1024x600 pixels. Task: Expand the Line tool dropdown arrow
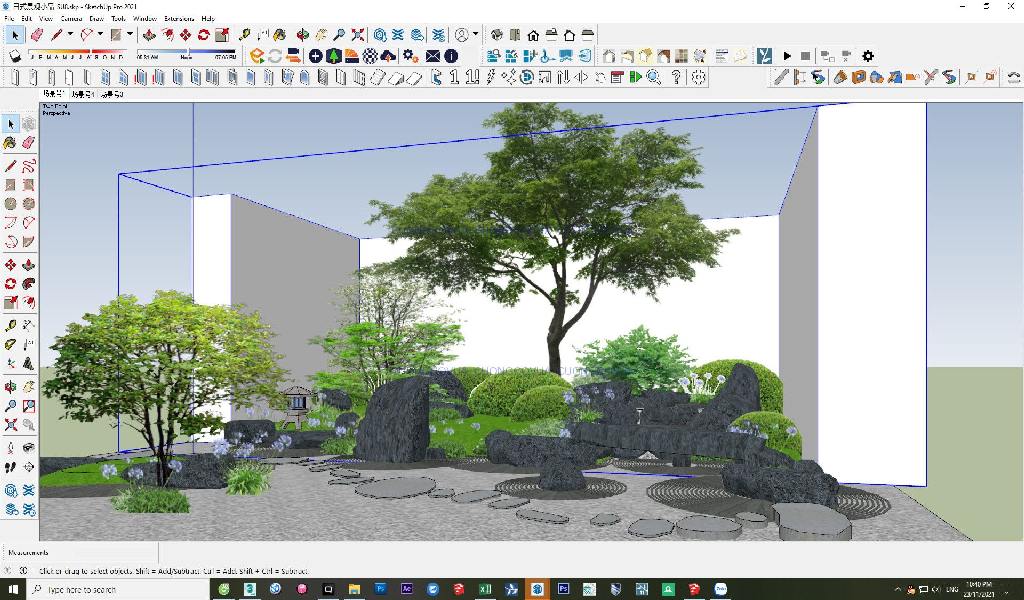[x=70, y=35]
